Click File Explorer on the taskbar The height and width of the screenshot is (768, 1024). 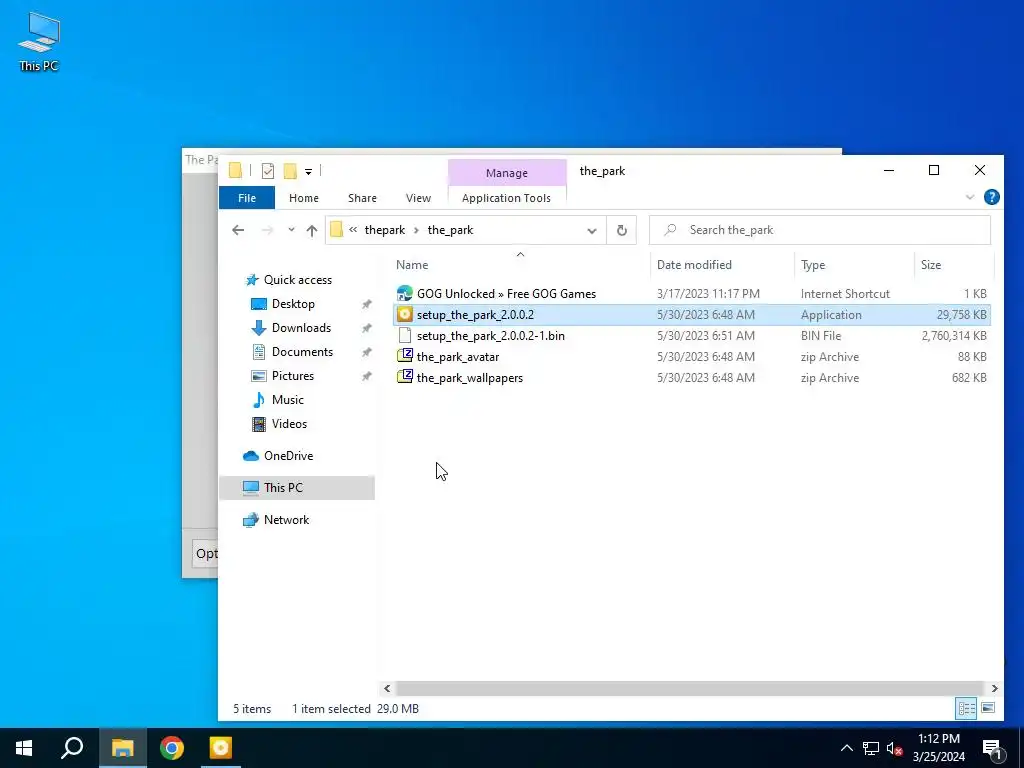pyautogui.click(x=122, y=748)
